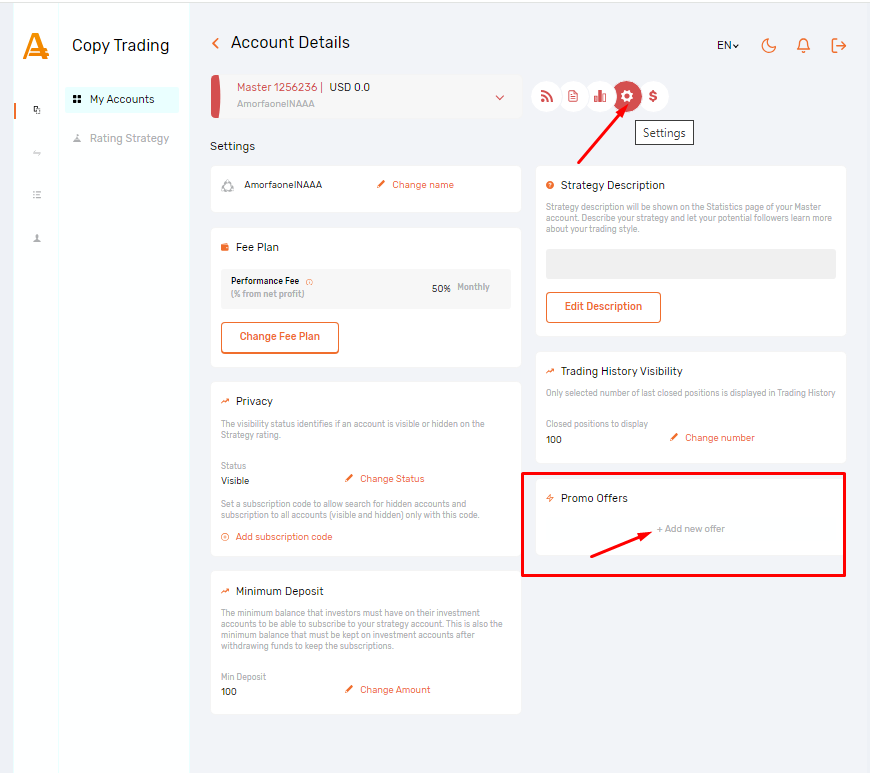Click Add new offer under Promo Offers
870x773 pixels.
(691, 529)
